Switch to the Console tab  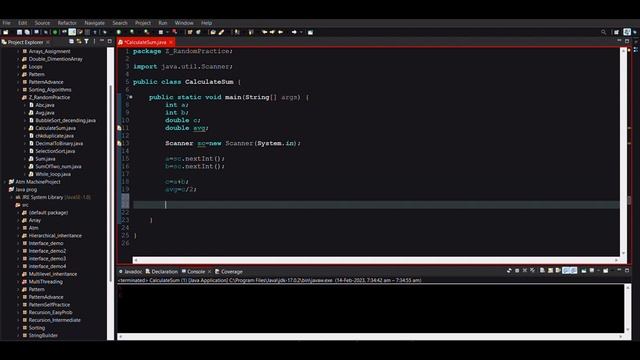point(193,271)
